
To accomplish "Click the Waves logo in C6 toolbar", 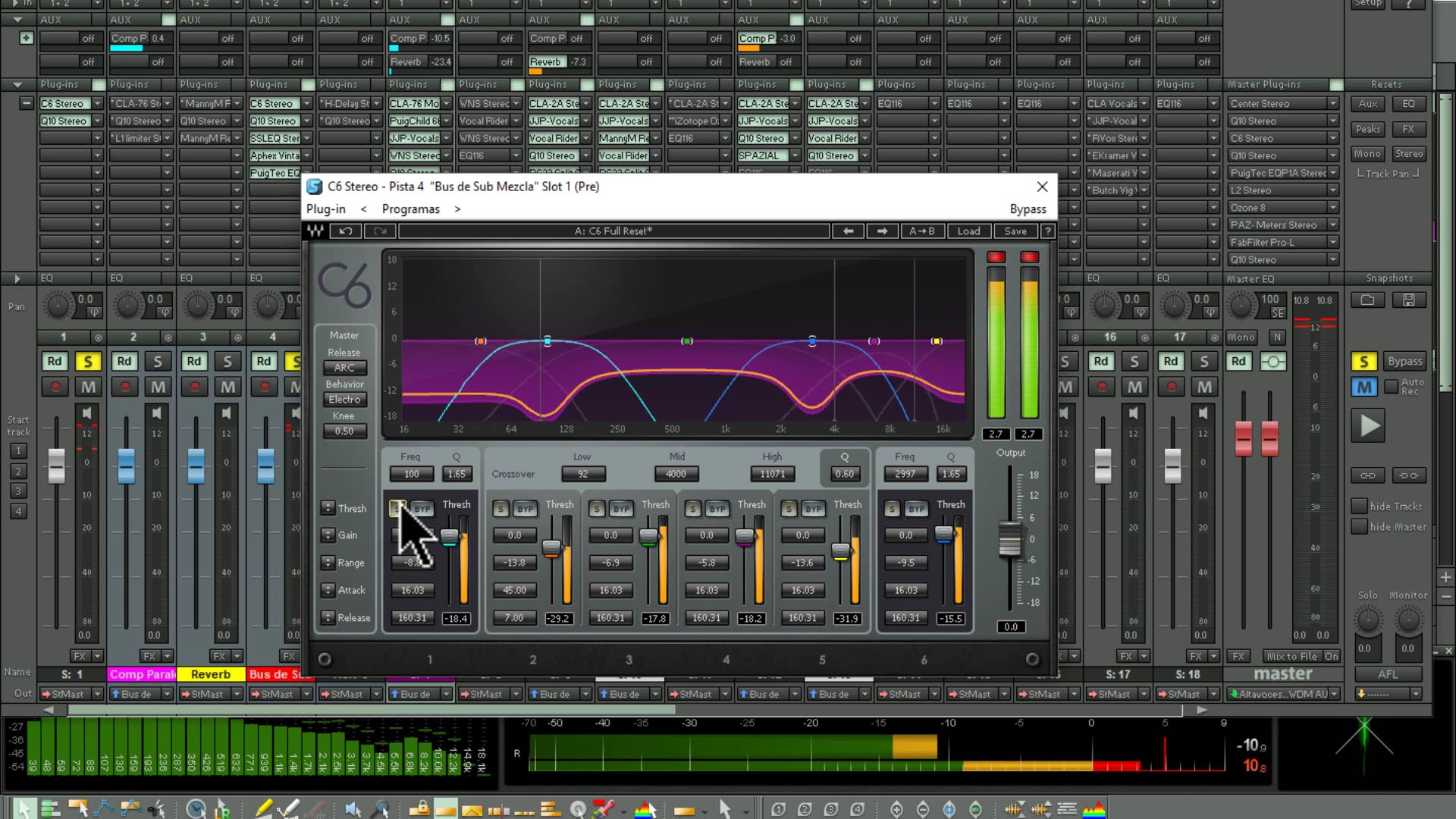I will (x=315, y=231).
